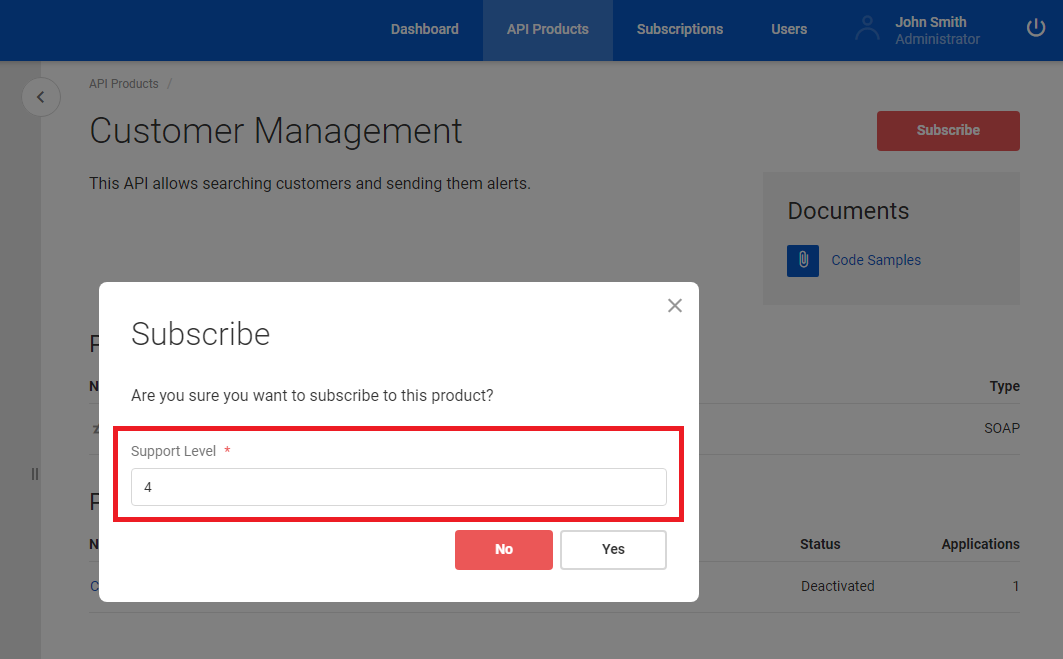Click the sidebar resize handle
This screenshot has width=1063, height=659.
click(35, 474)
